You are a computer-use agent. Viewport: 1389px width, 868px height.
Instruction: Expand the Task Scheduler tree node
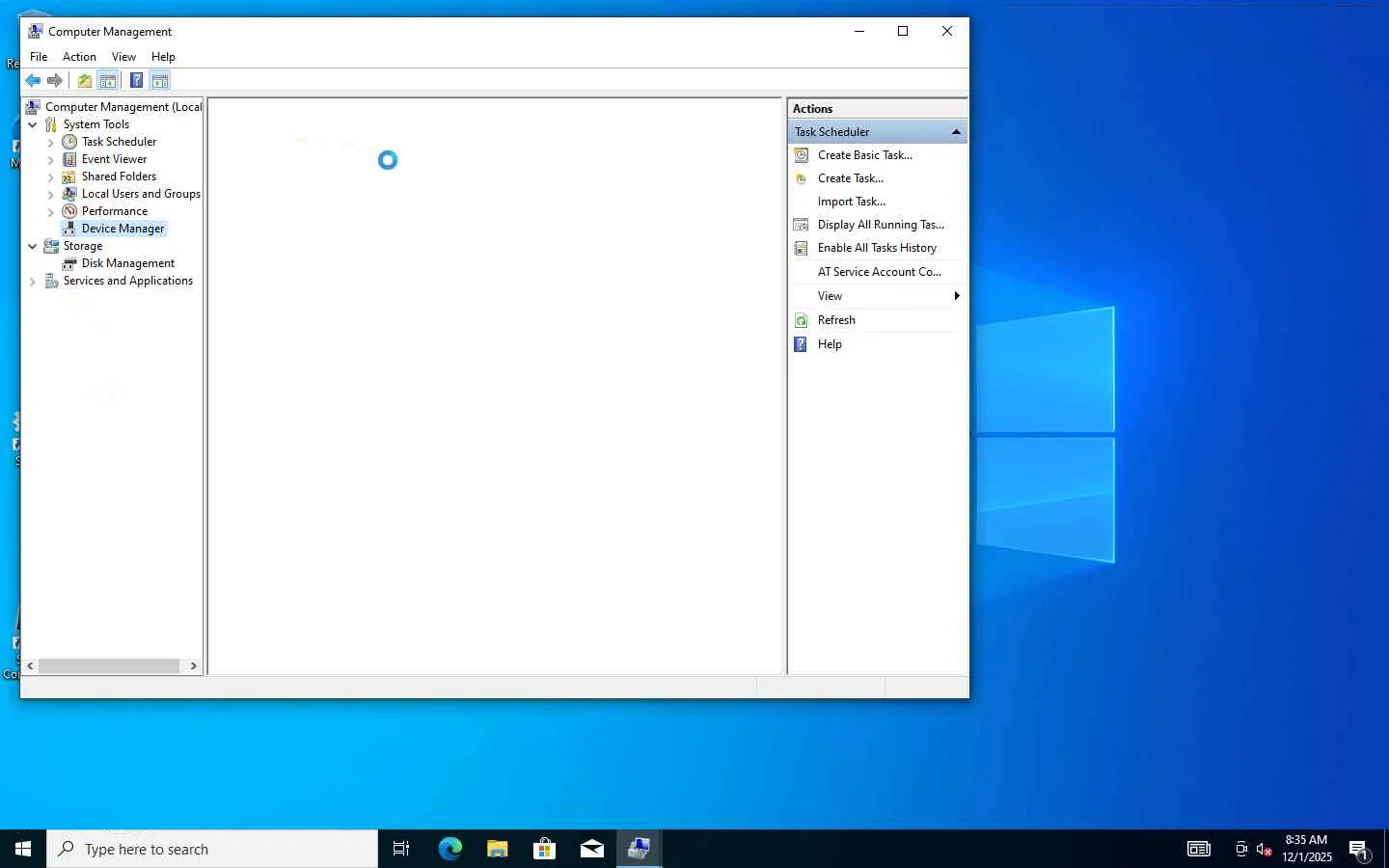click(51, 142)
